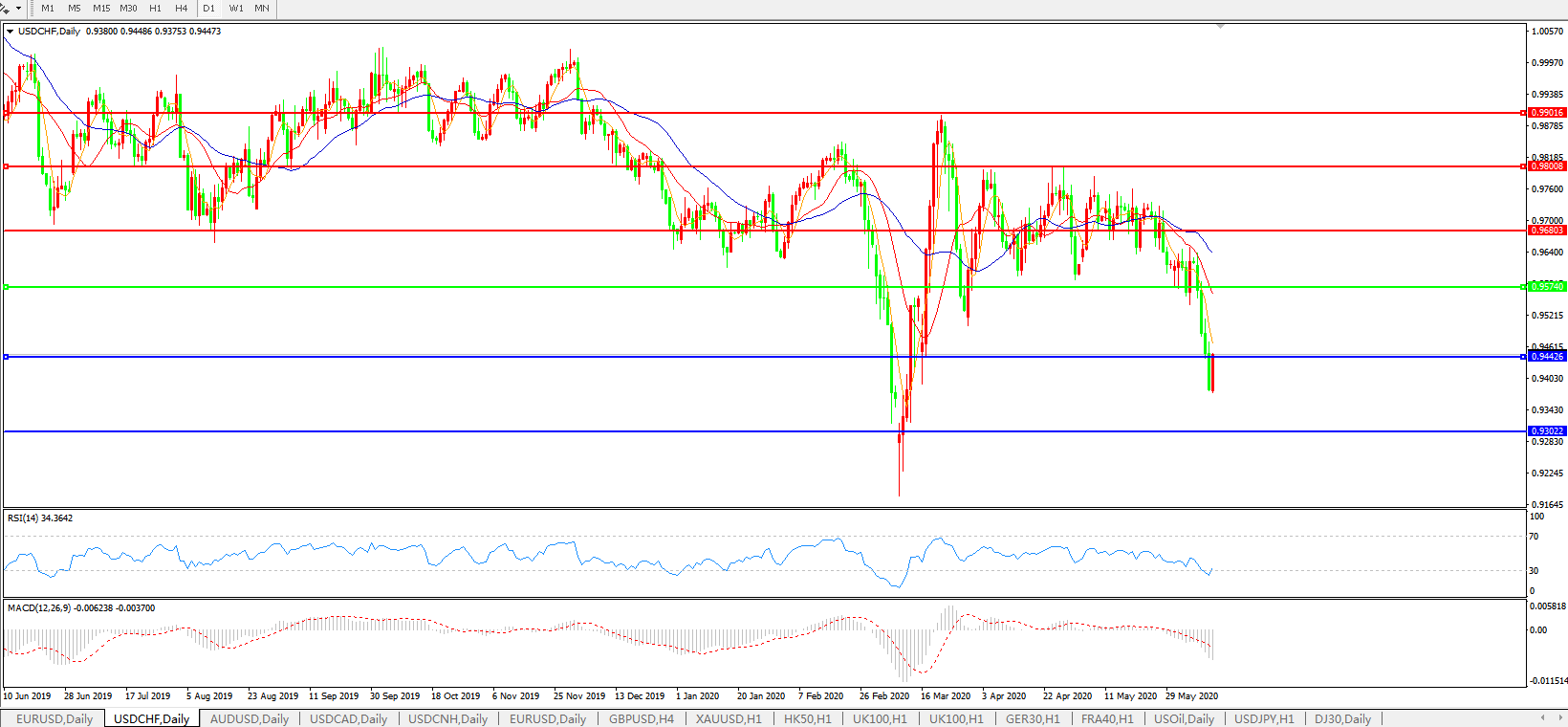
Task: Toggle the W1 weekly timeframe
Action: click(x=236, y=8)
